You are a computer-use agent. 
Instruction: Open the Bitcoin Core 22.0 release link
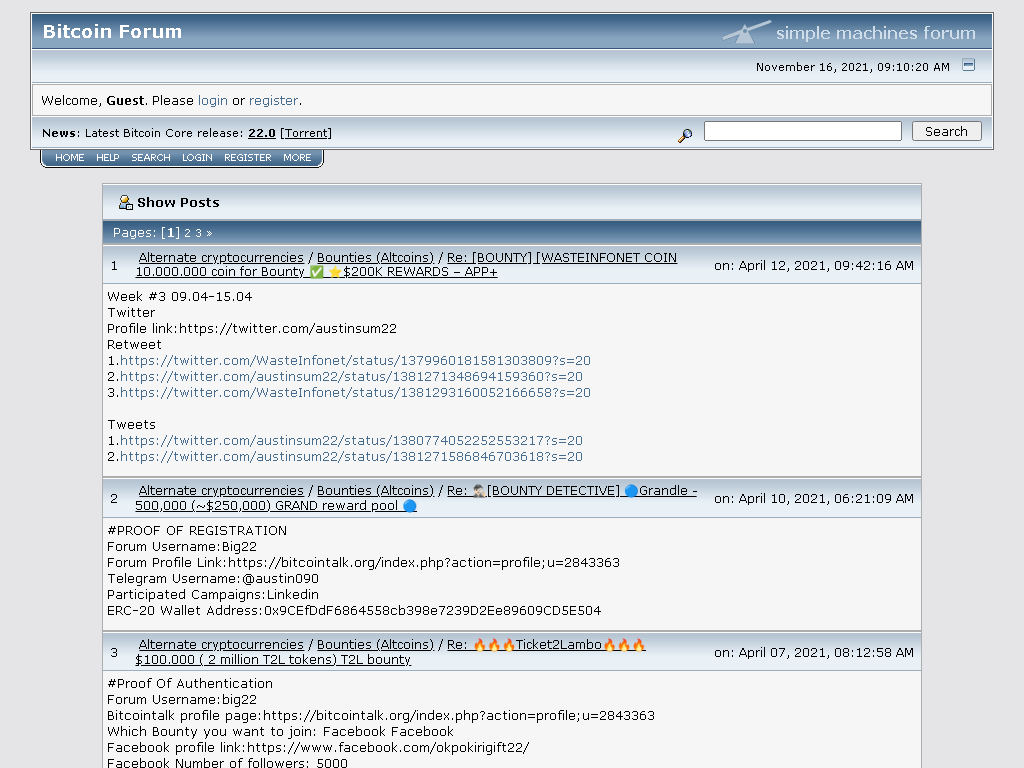[262, 133]
